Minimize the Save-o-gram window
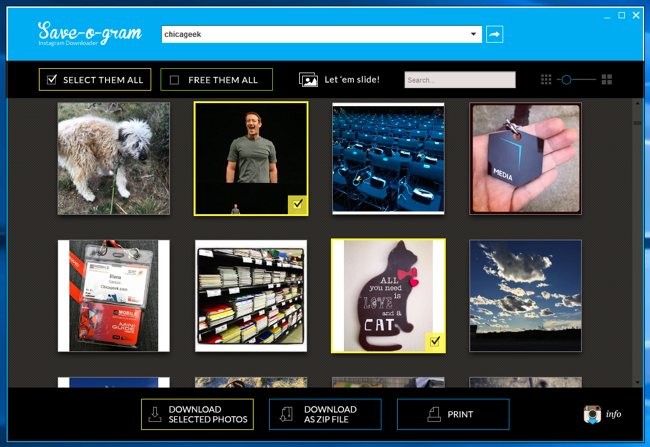This screenshot has width=650, height=447. (607, 16)
